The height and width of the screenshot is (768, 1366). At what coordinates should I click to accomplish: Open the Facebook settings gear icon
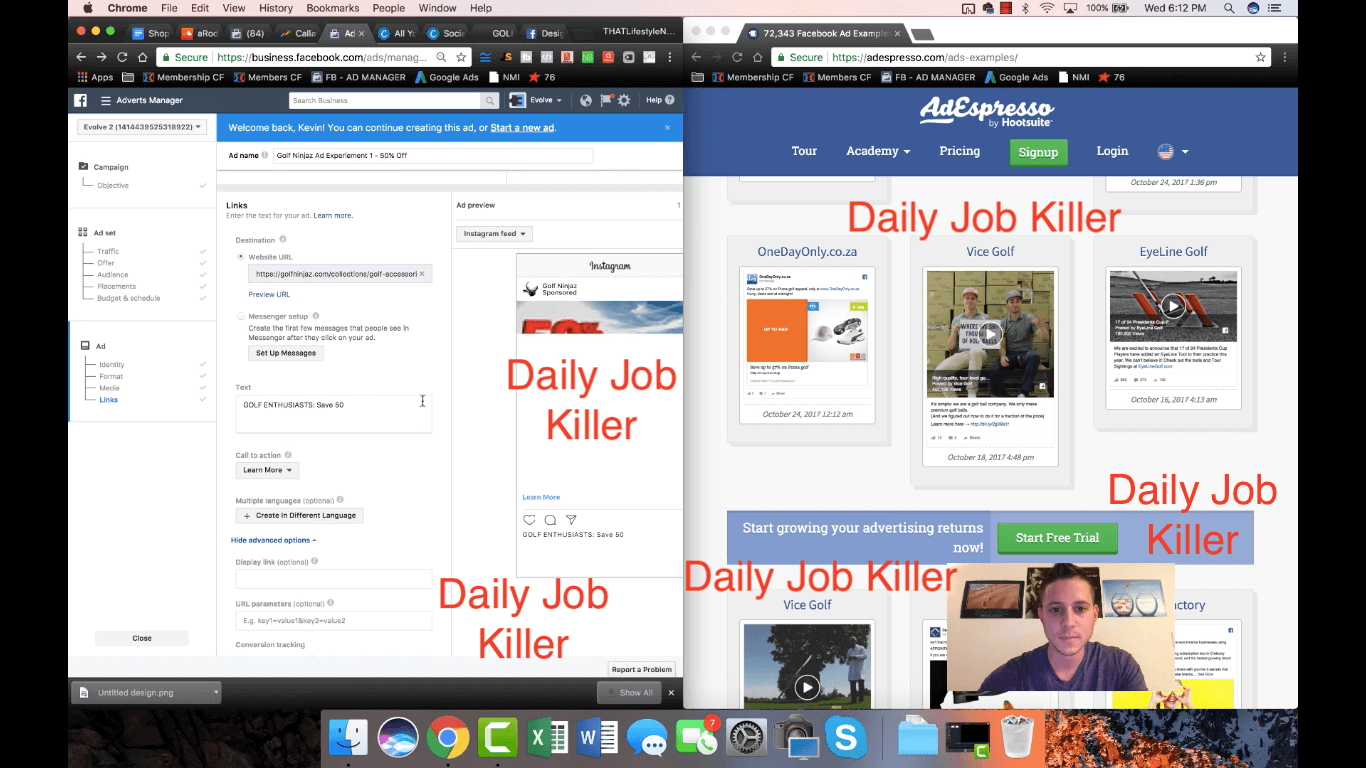coord(625,100)
